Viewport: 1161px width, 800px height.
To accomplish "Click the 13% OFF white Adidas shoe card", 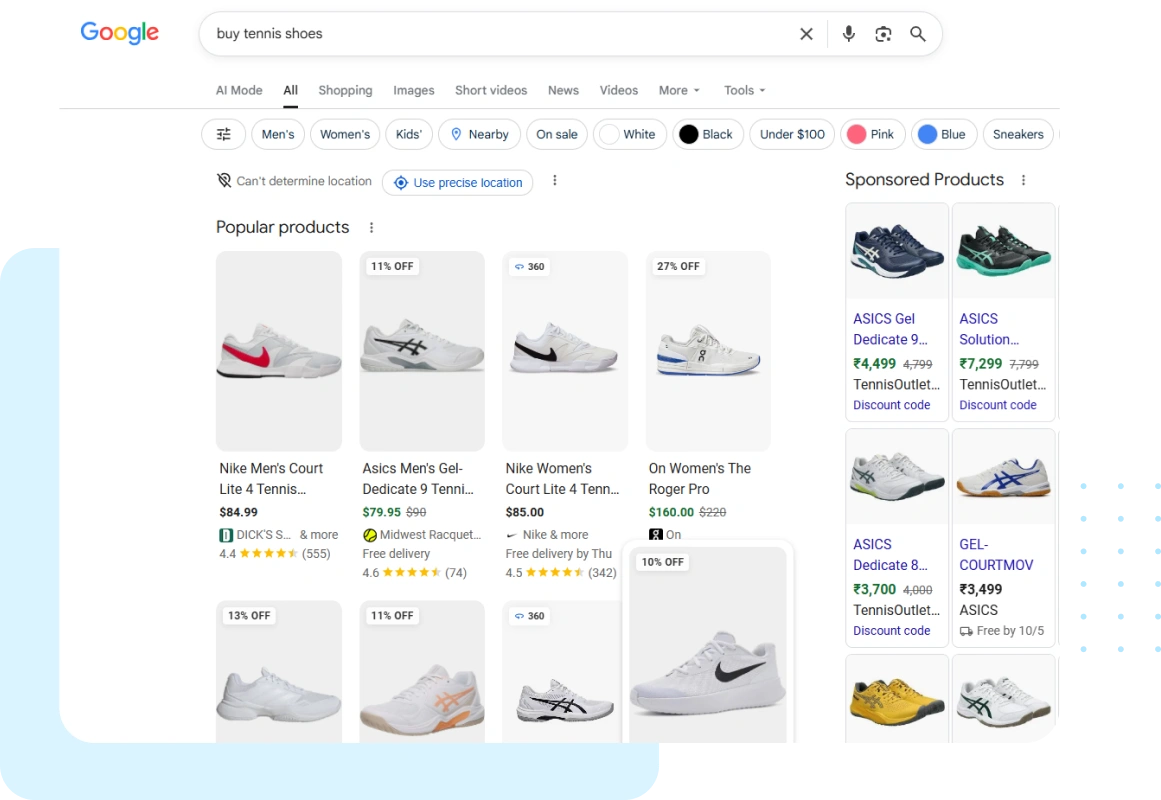I will click(x=279, y=672).
